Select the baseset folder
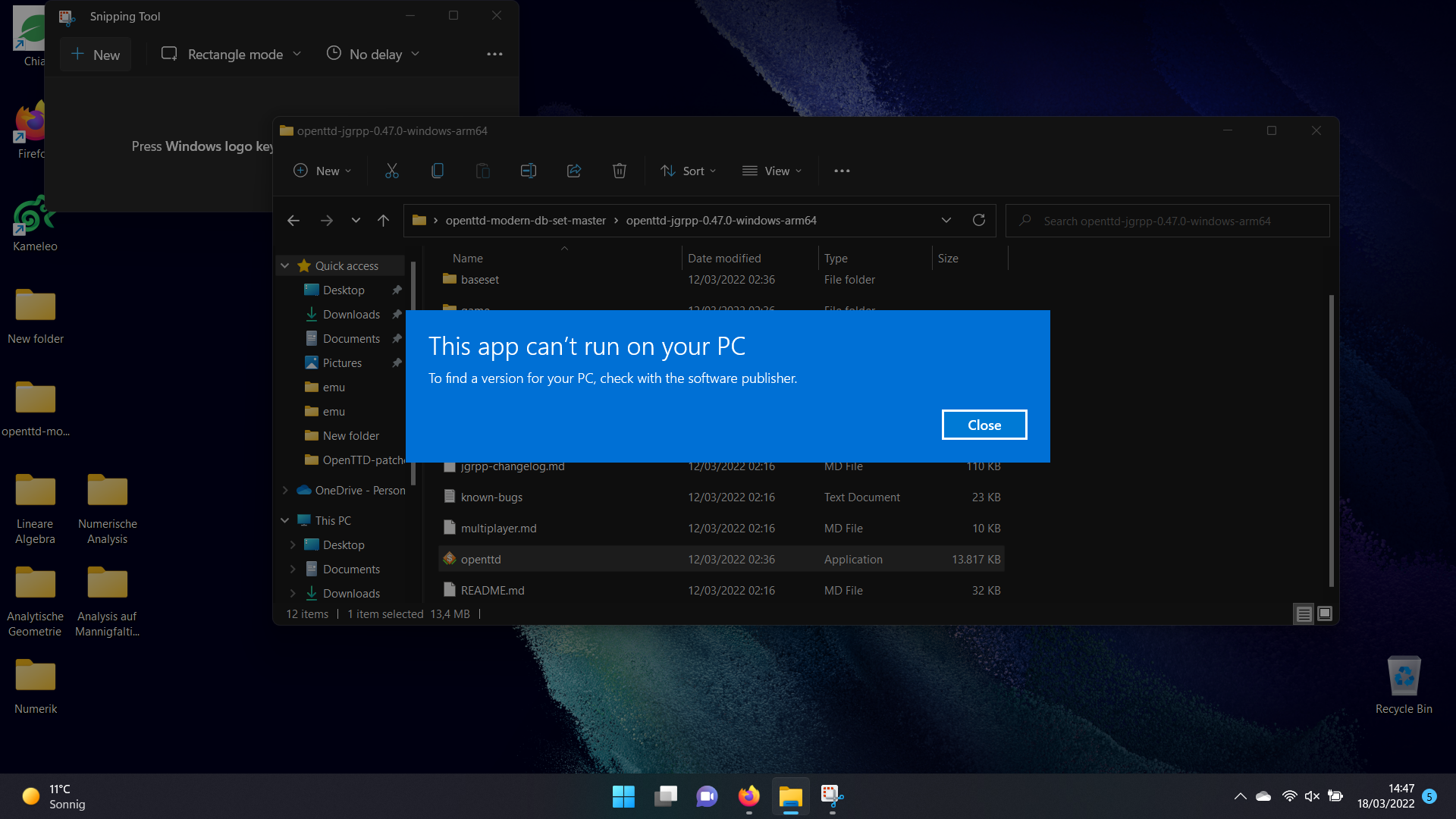 pyautogui.click(x=721, y=280)
